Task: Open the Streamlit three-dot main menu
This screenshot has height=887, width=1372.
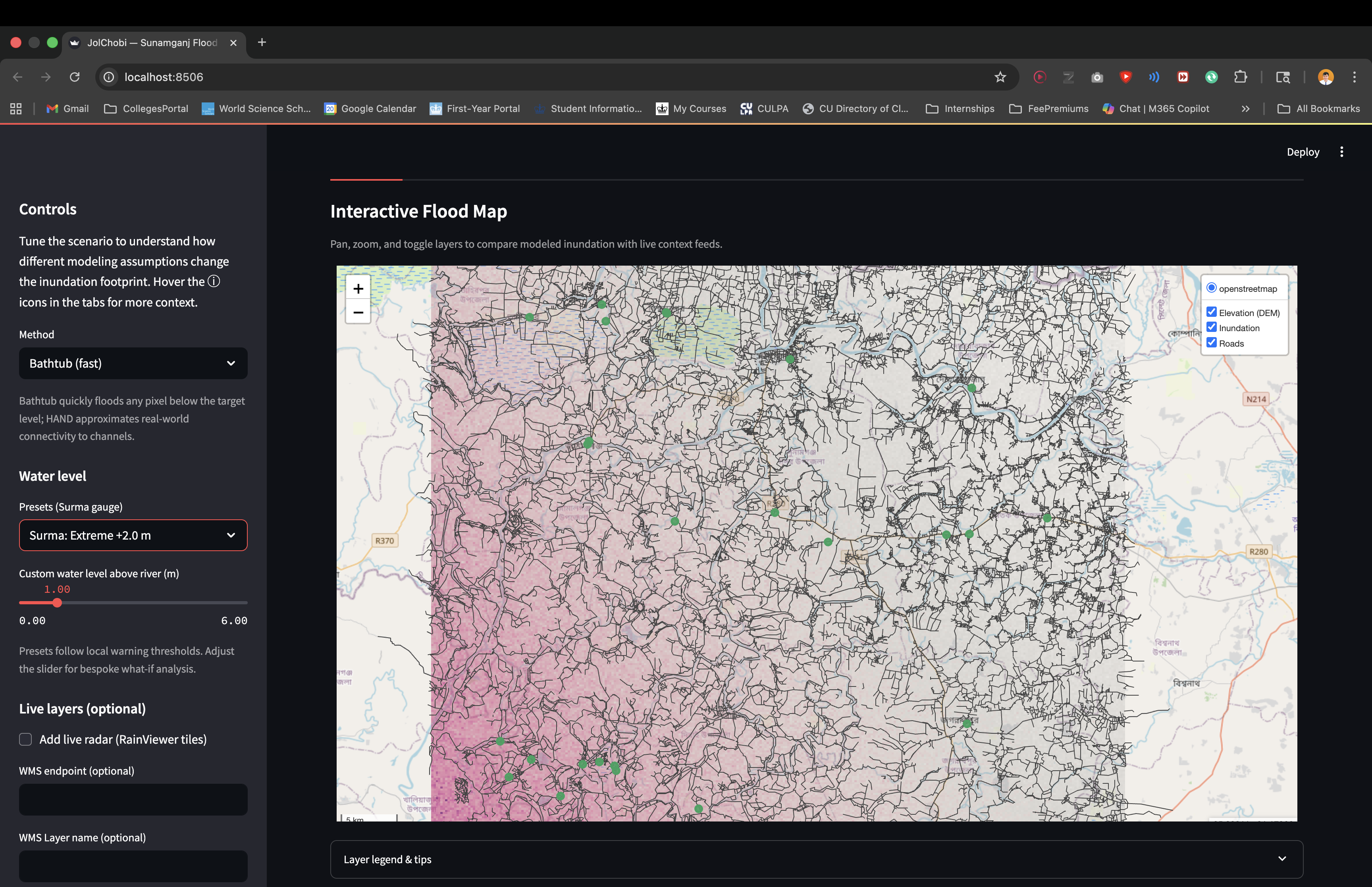Action: click(x=1341, y=152)
